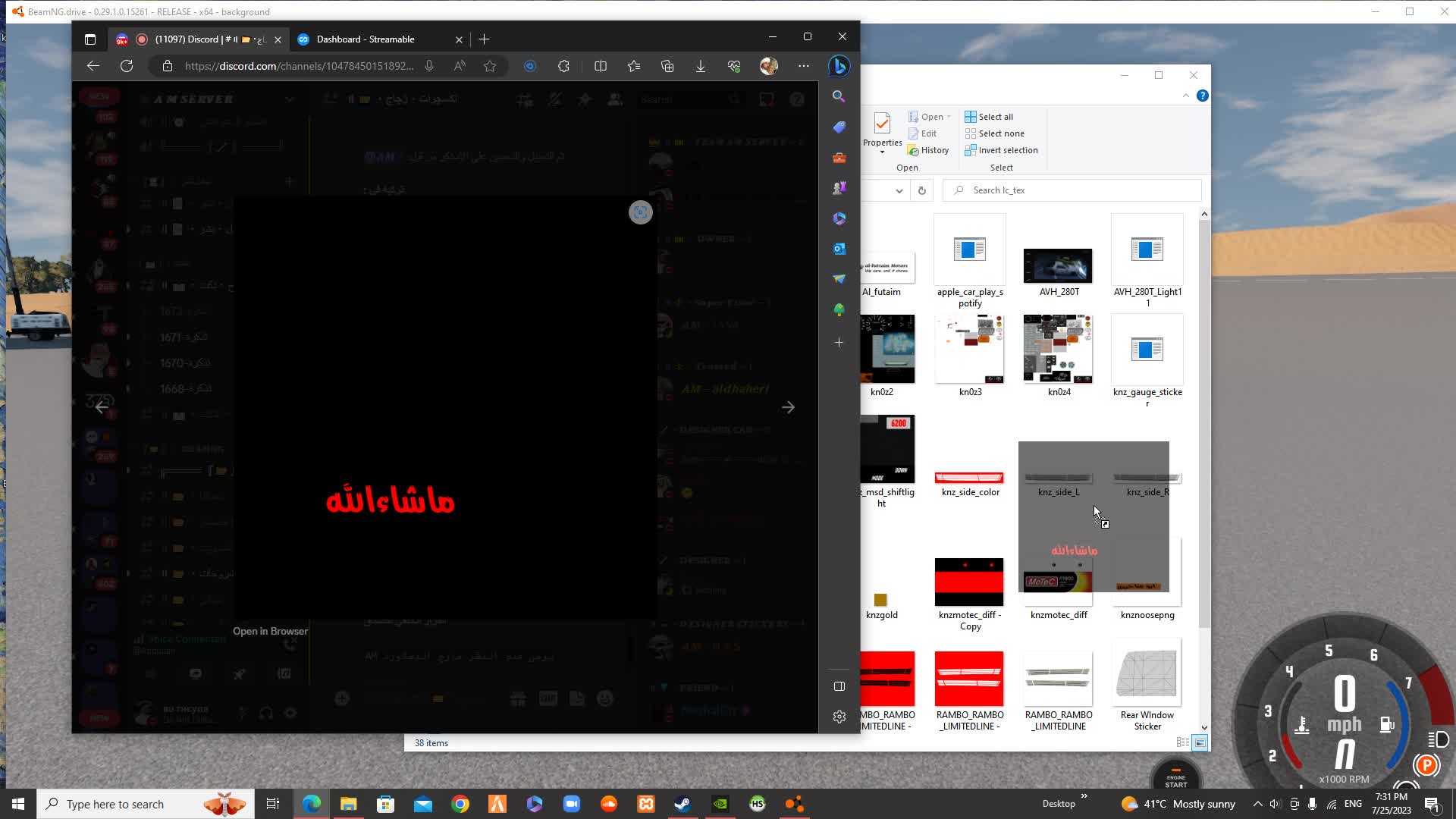The image size is (1456, 819).
Task: Open Outlook from the Edge sidebar
Action: click(839, 249)
